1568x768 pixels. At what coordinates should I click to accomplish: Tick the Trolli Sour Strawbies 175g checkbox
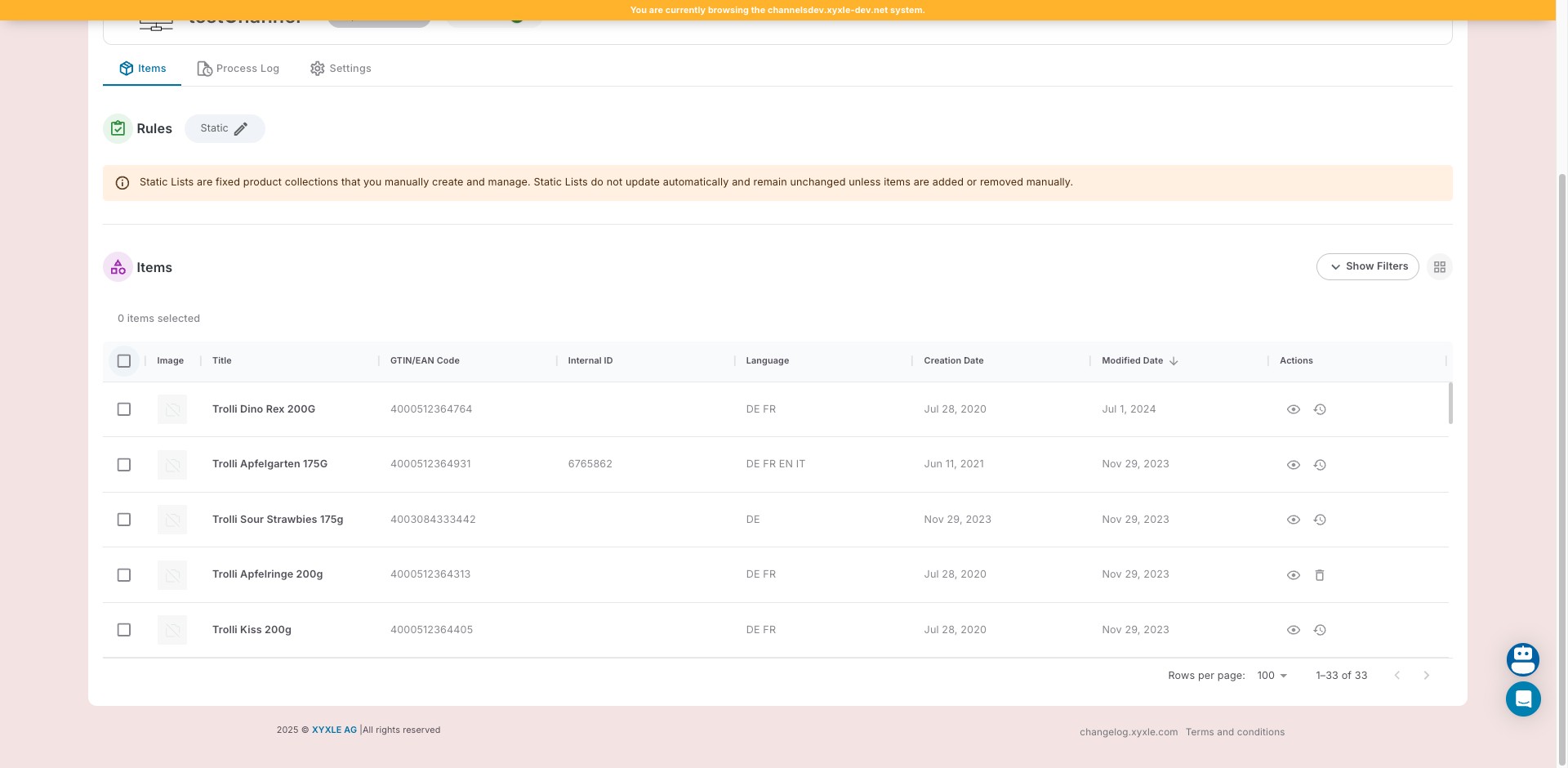124,520
